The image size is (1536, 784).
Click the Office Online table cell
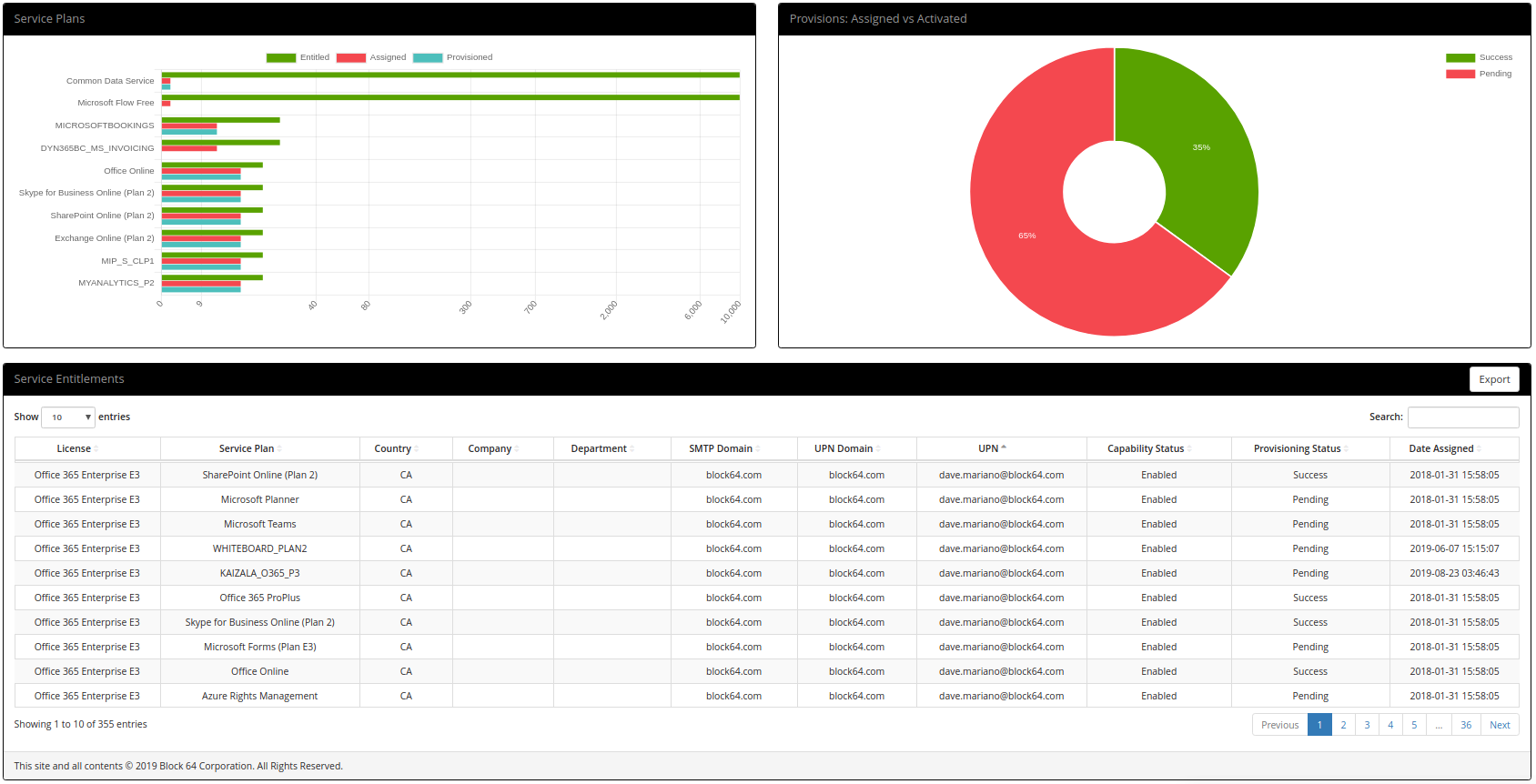[x=260, y=671]
